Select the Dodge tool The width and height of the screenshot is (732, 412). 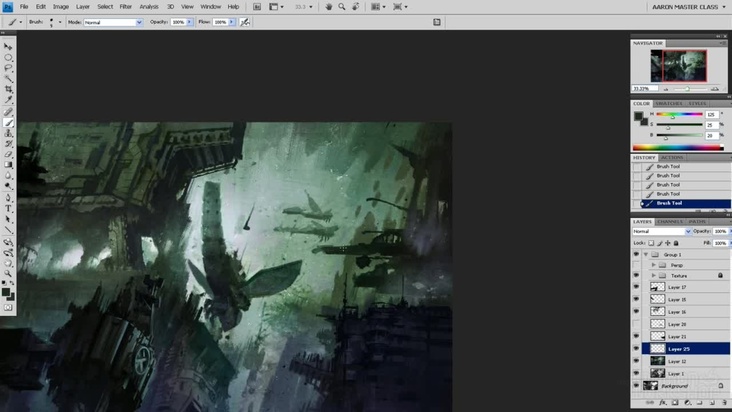coord(8,186)
